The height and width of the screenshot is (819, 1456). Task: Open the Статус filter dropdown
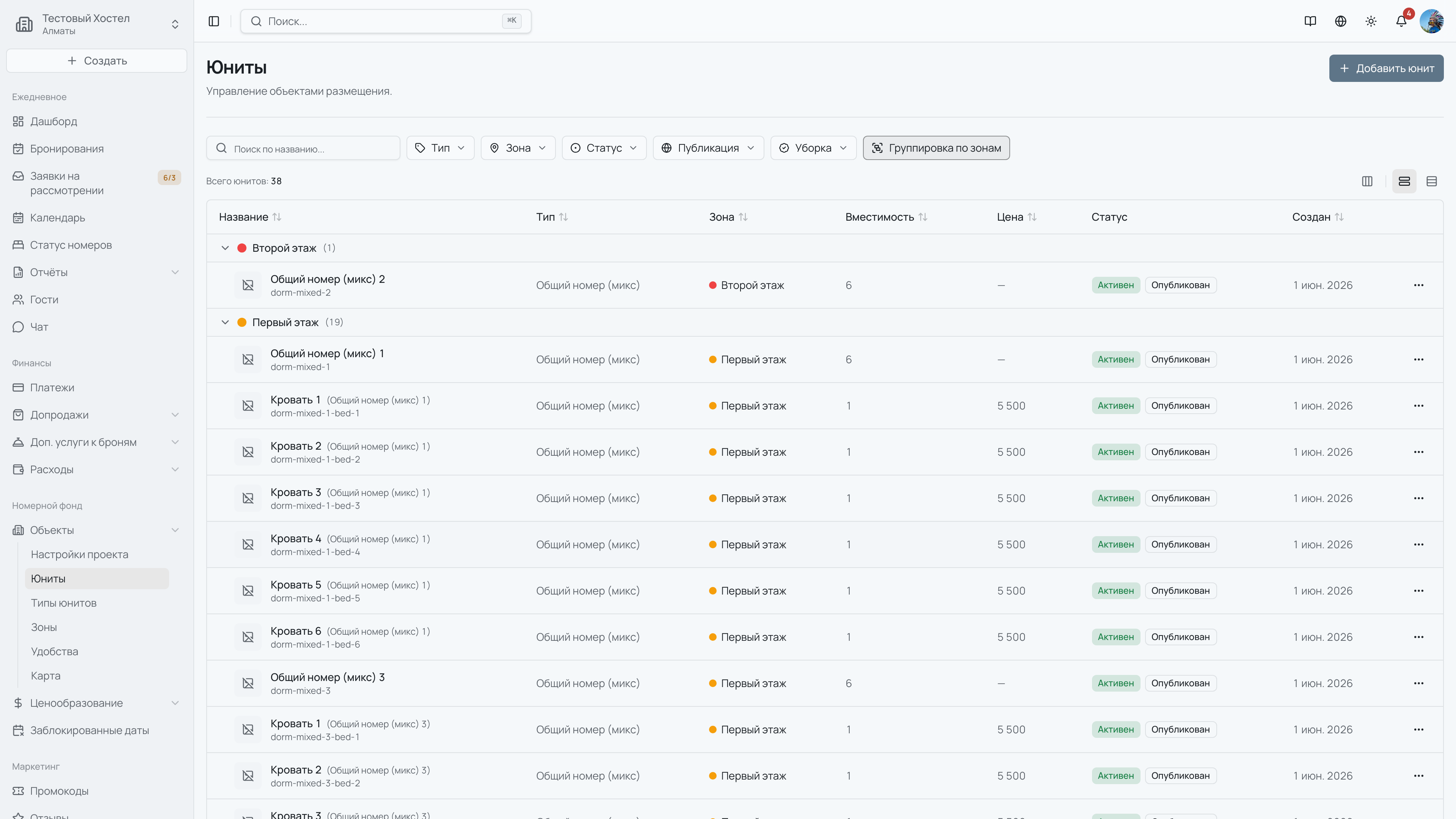click(x=604, y=147)
